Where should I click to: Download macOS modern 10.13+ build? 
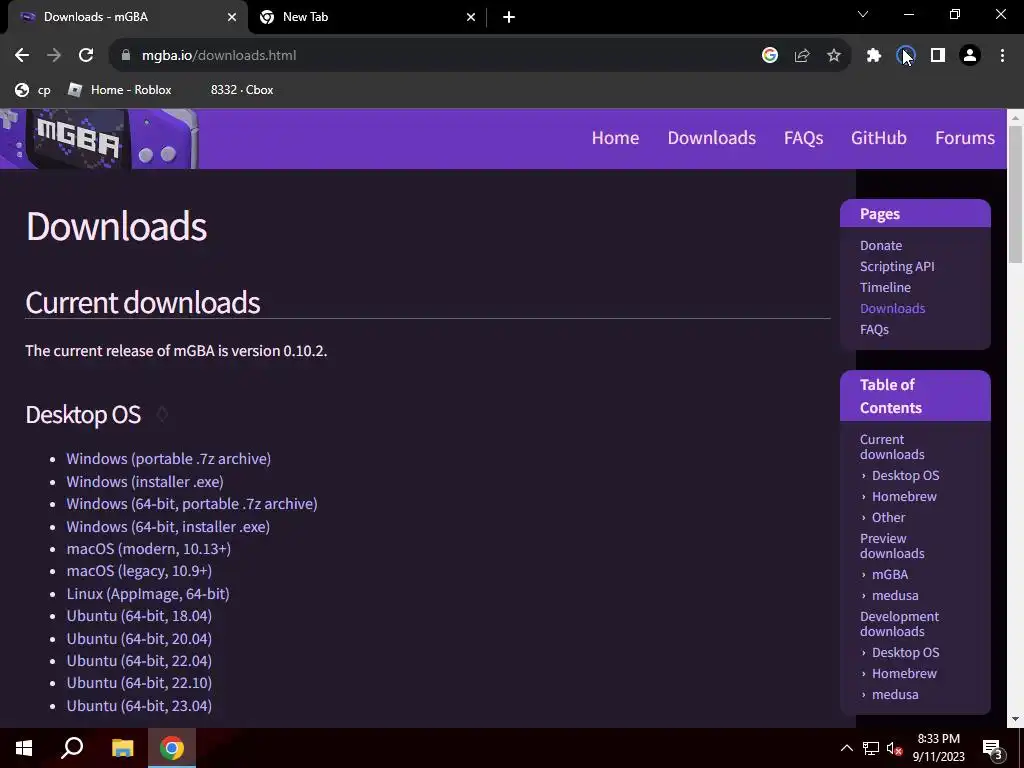pos(149,549)
